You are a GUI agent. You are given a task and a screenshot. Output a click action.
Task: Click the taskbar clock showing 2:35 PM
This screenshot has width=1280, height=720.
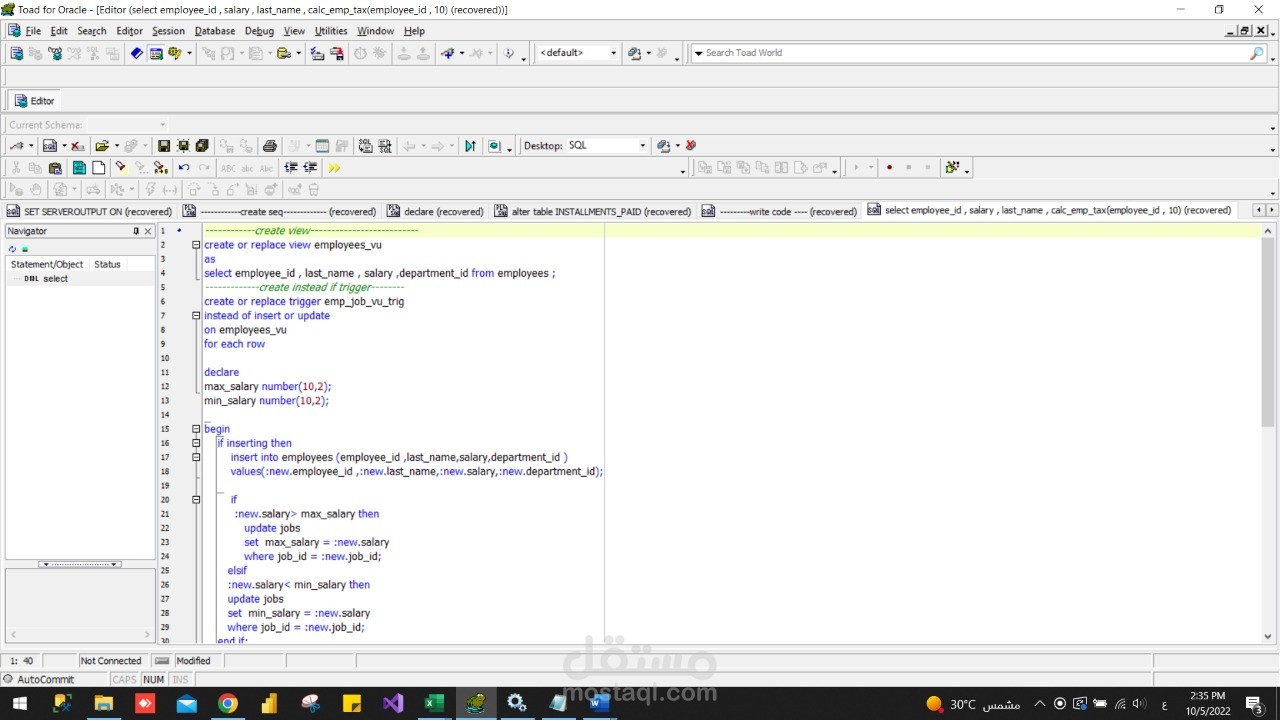pyautogui.click(x=1208, y=704)
